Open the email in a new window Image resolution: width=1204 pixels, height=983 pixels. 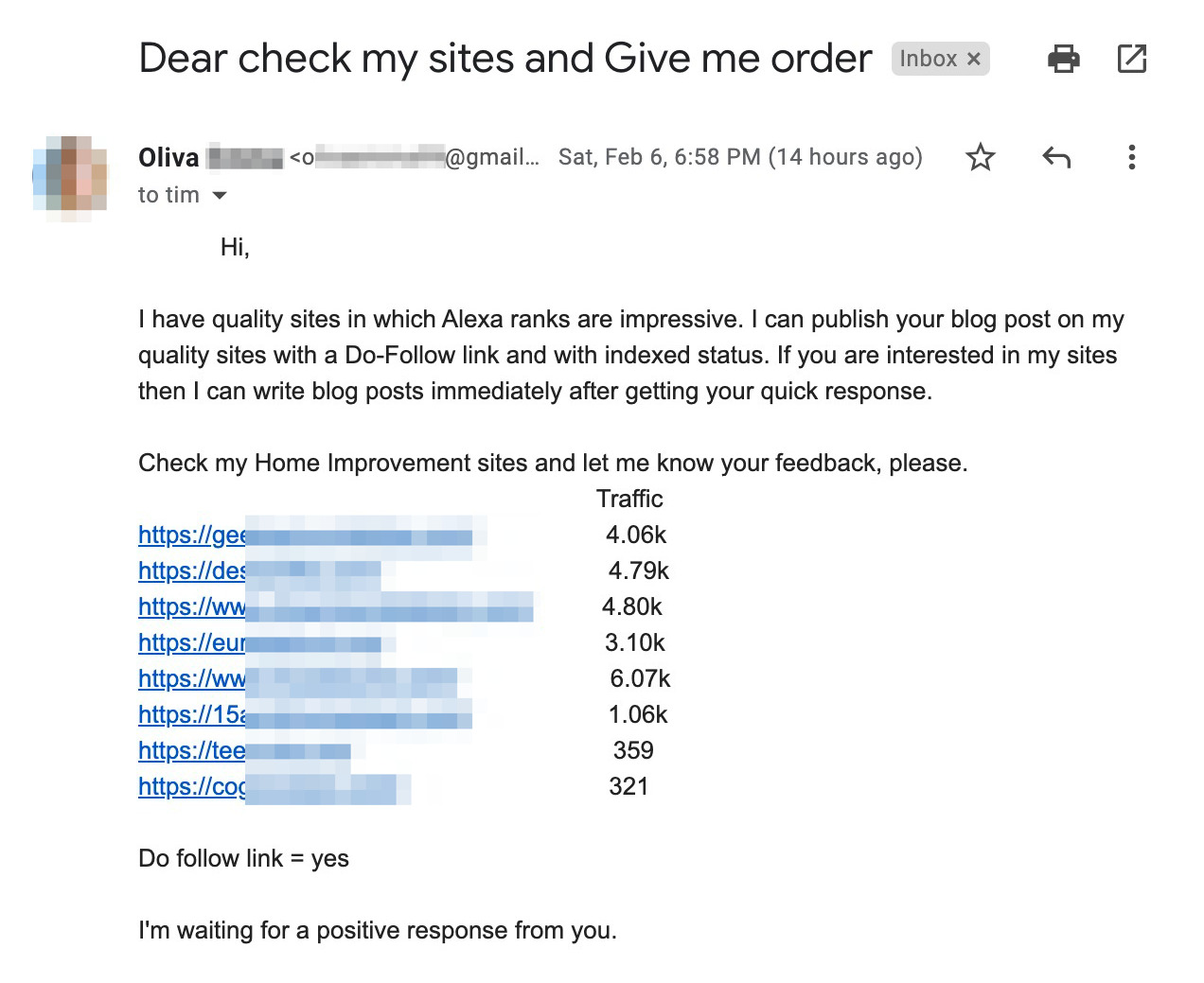pos(1131,59)
